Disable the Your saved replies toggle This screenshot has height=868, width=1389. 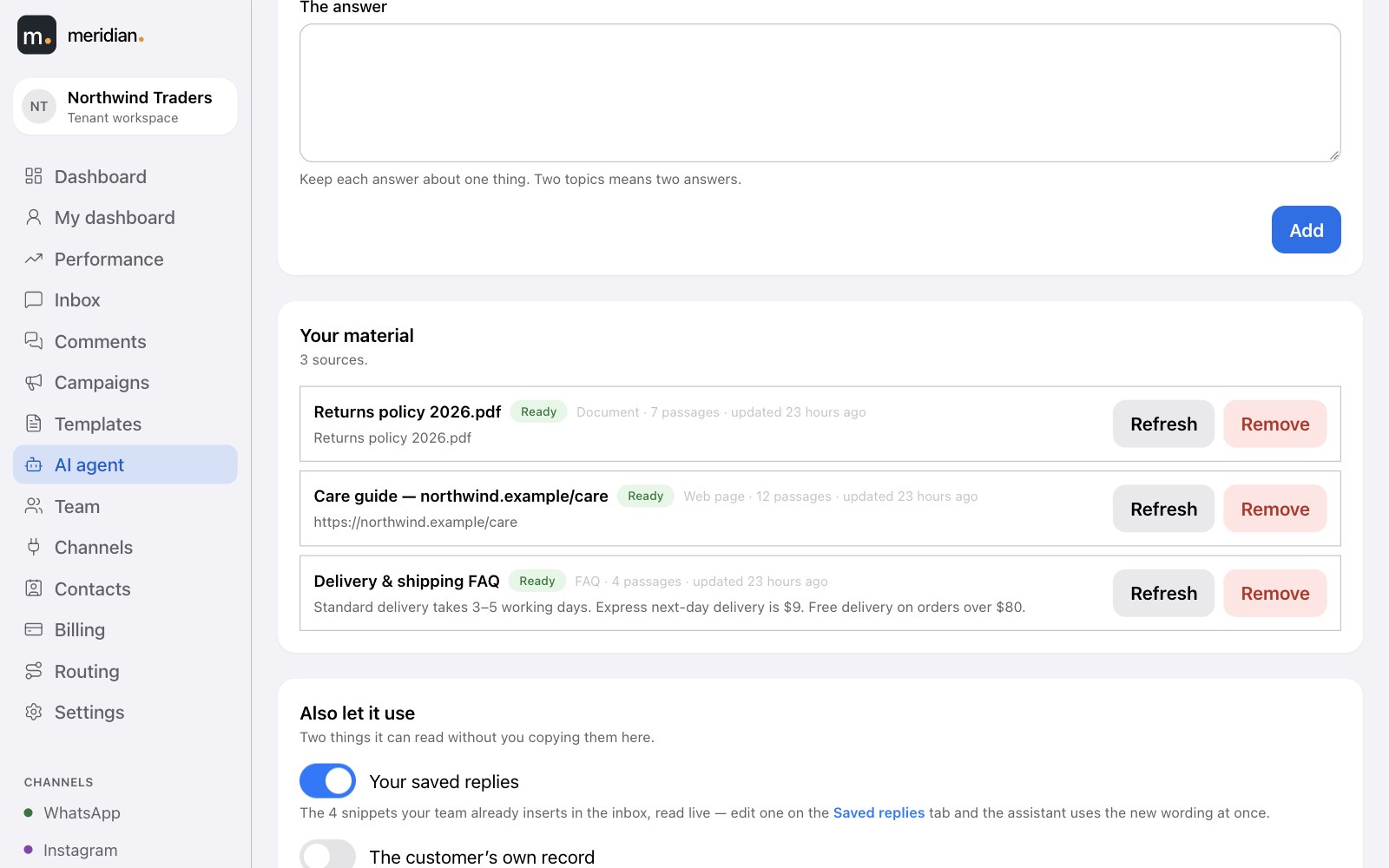coord(327,781)
